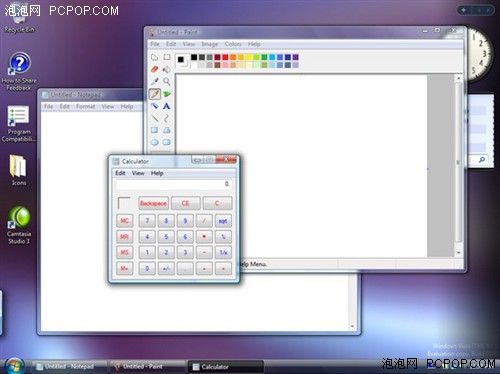The width and height of the screenshot is (500, 374).
Task: Click the 1/x reciprocal button
Action: pos(223,252)
